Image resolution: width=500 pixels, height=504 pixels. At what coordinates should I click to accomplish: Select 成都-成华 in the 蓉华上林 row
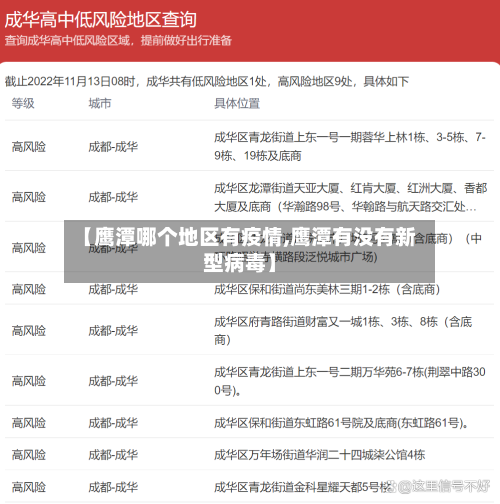point(113,147)
